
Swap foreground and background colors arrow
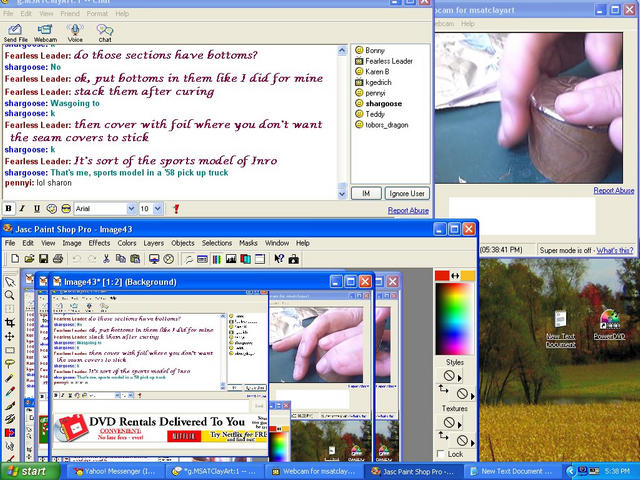tap(455, 276)
